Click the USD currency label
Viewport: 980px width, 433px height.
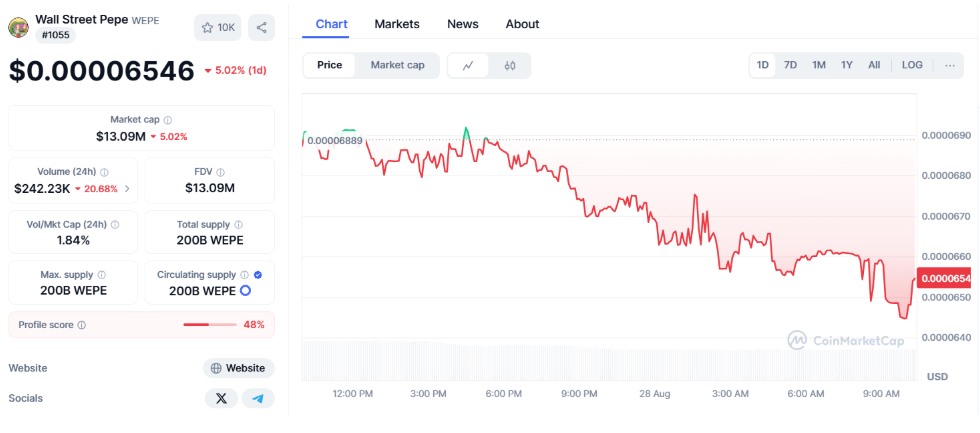tap(937, 377)
